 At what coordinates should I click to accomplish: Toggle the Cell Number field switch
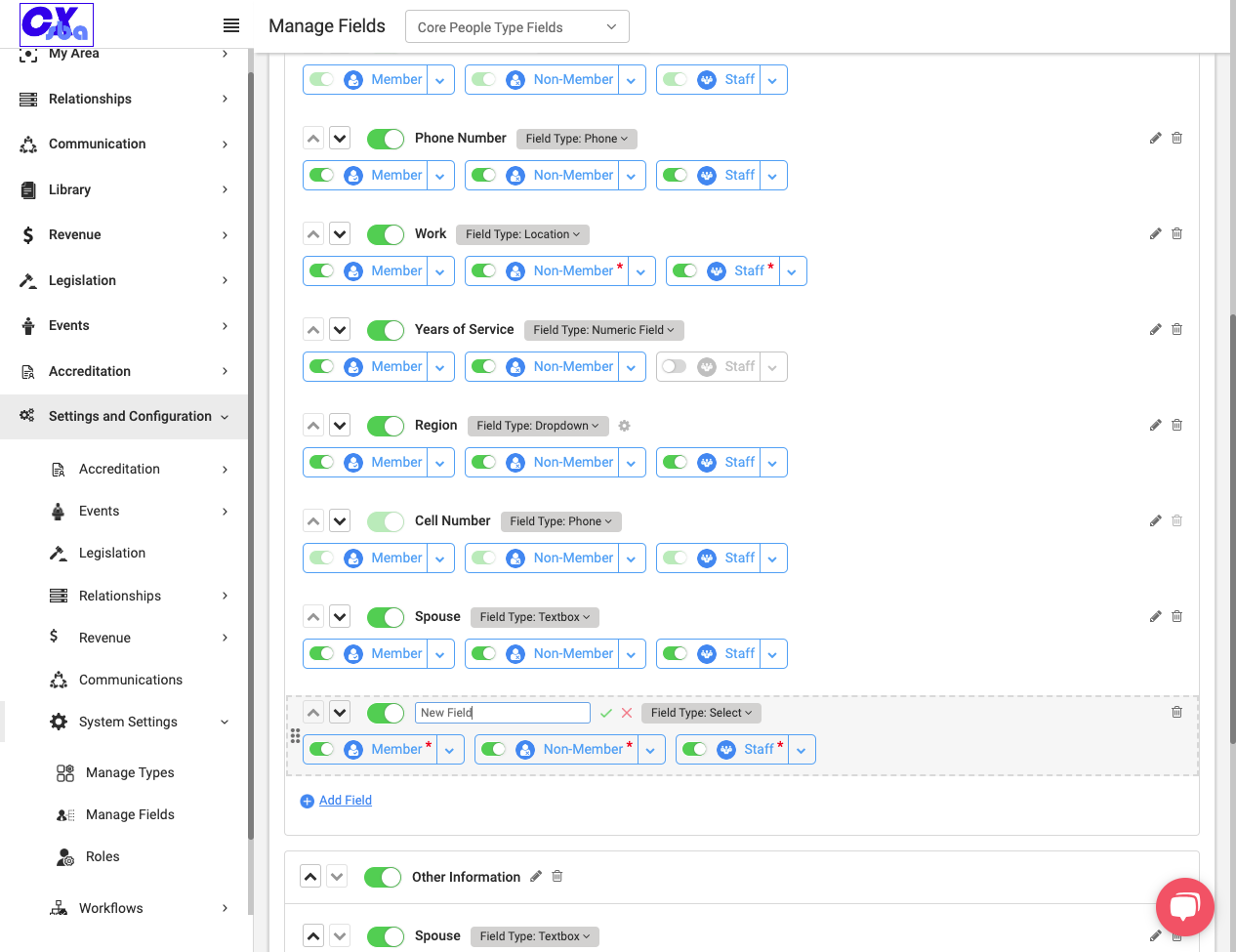(386, 521)
